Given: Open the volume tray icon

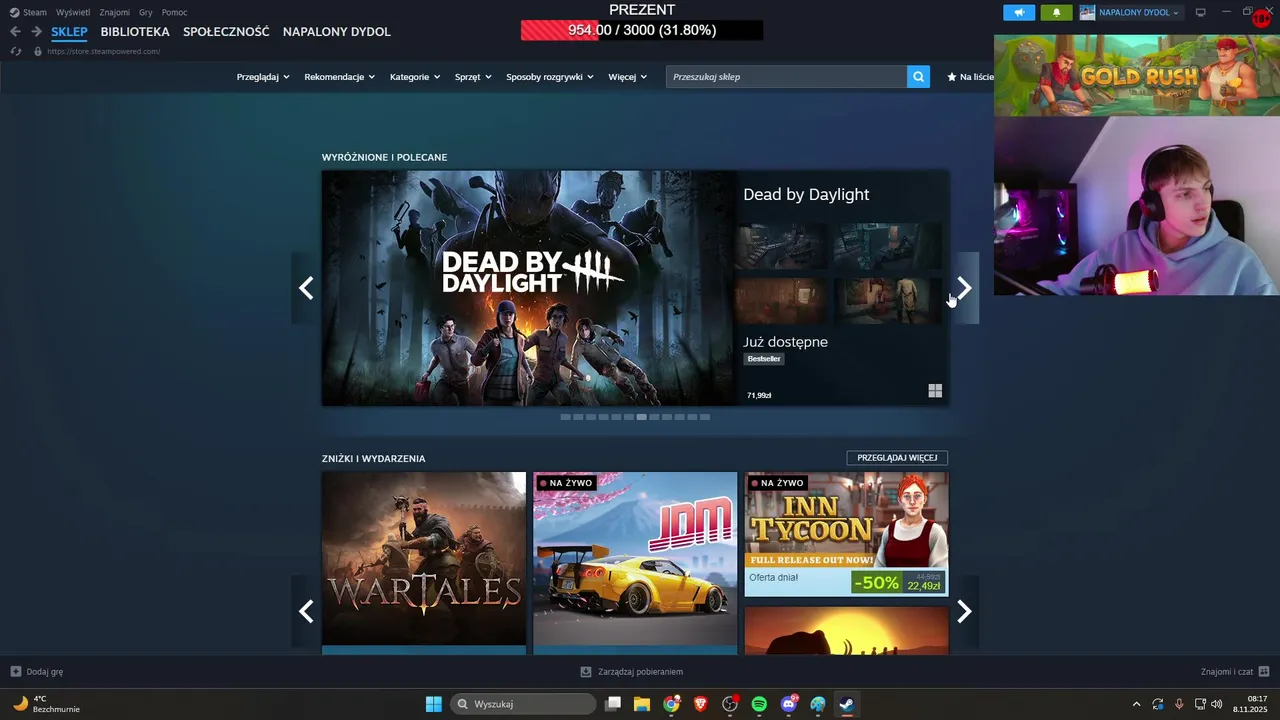Looking at the screenshot, I should tap(1217, 704).
